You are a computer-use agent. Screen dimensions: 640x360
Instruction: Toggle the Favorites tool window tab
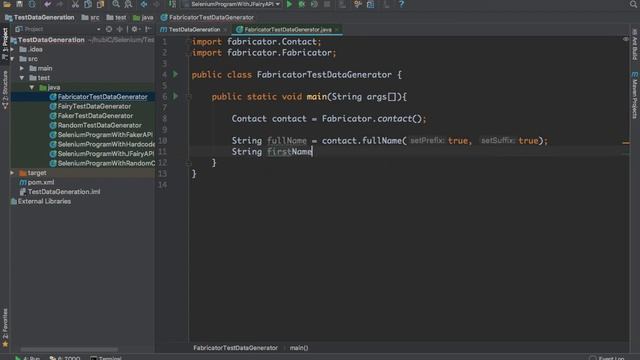coord(5,328)
